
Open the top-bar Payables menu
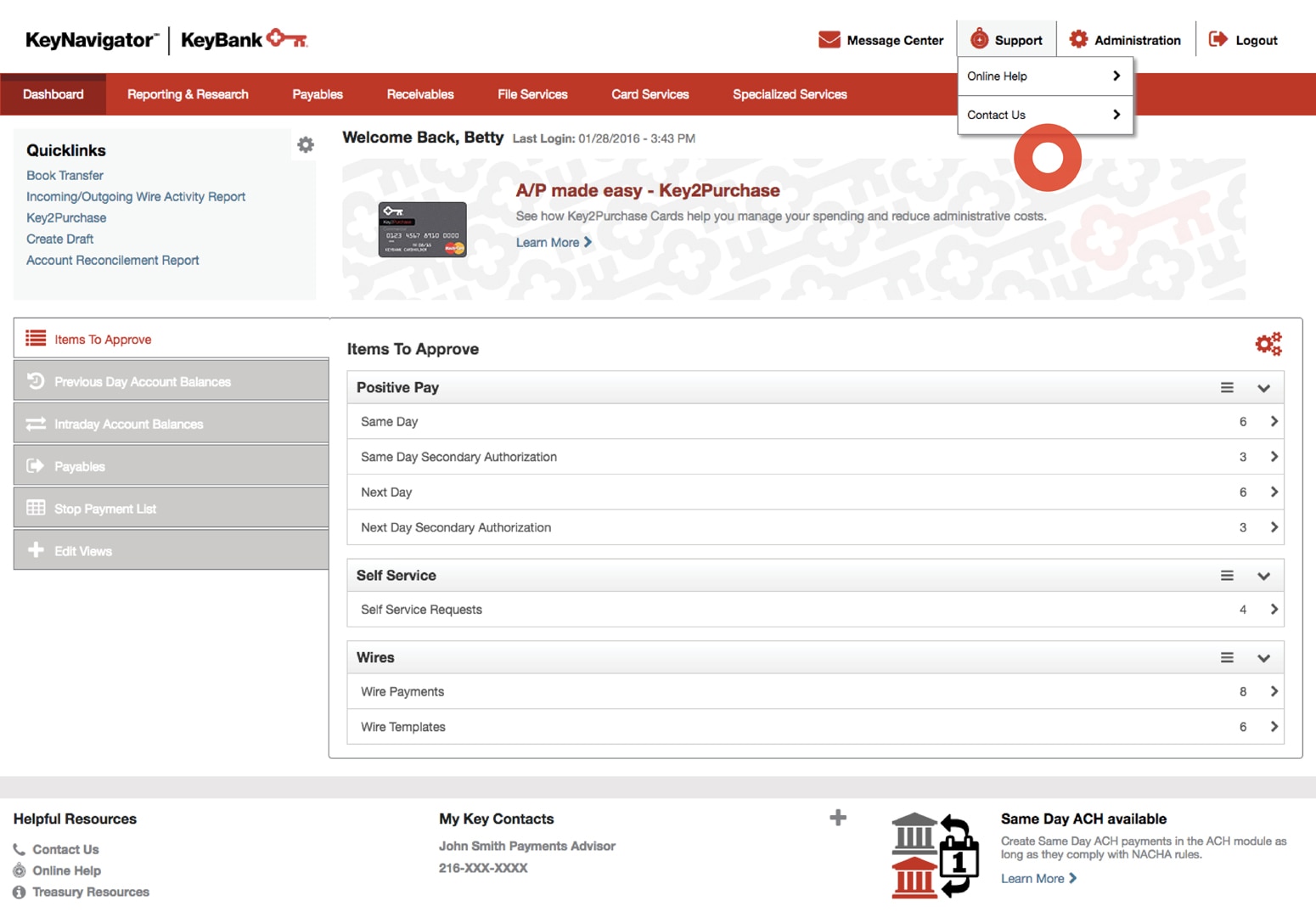[x=318, y=94]
